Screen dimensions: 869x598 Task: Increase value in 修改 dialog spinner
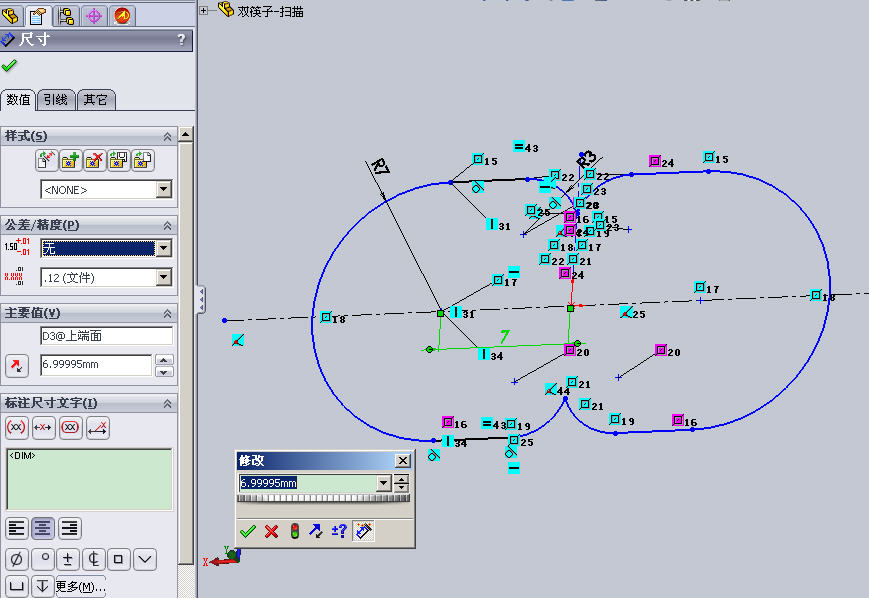coord(402,479)
